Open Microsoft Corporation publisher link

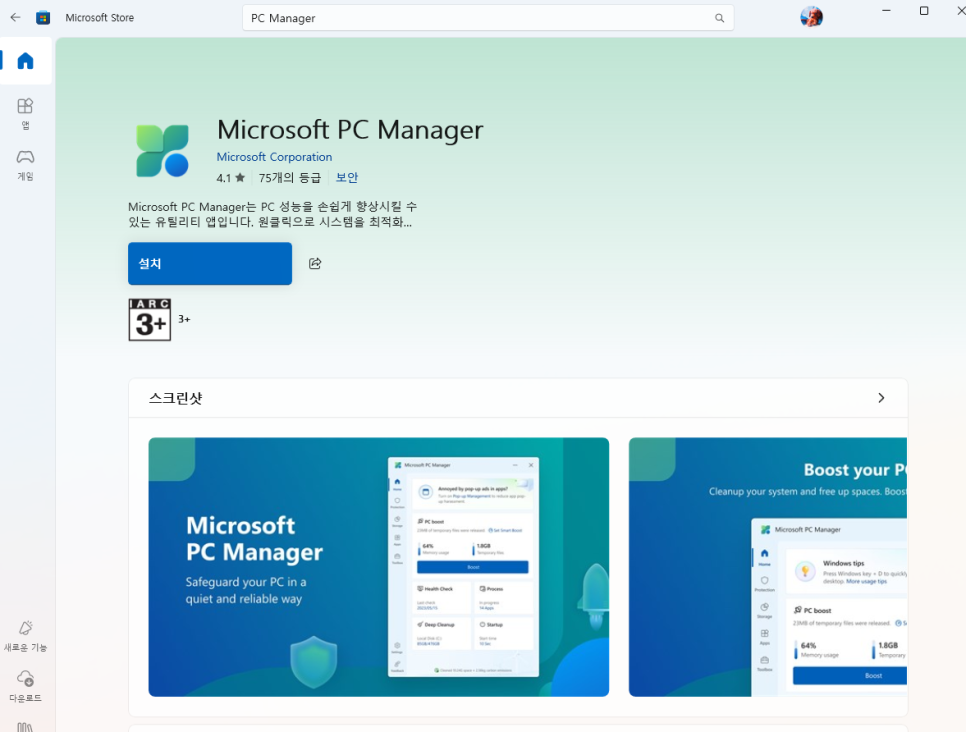274,157
